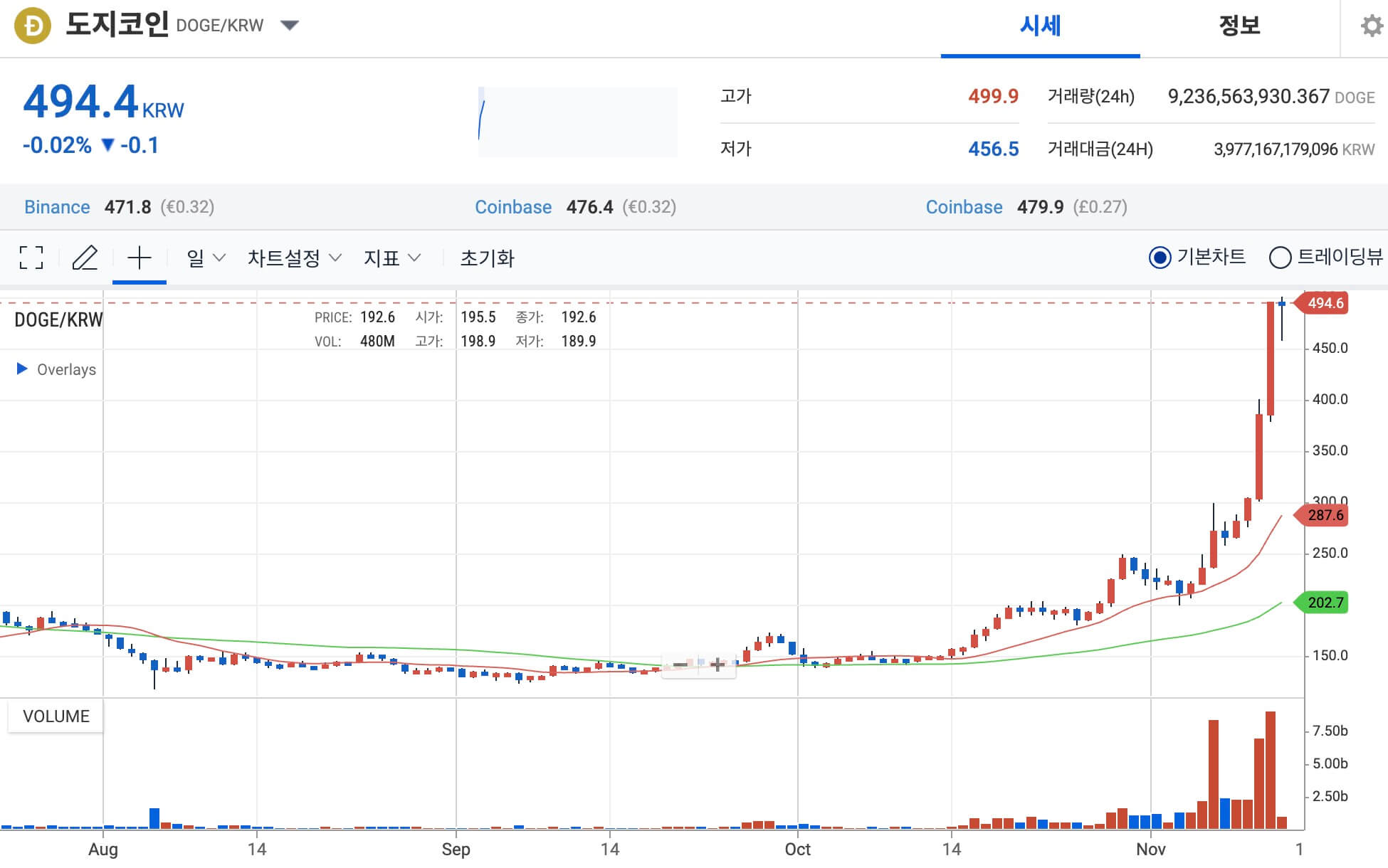
Task: Click the 494.6 current price tag
Action: pyautogui.click(x=1322, y=303)
